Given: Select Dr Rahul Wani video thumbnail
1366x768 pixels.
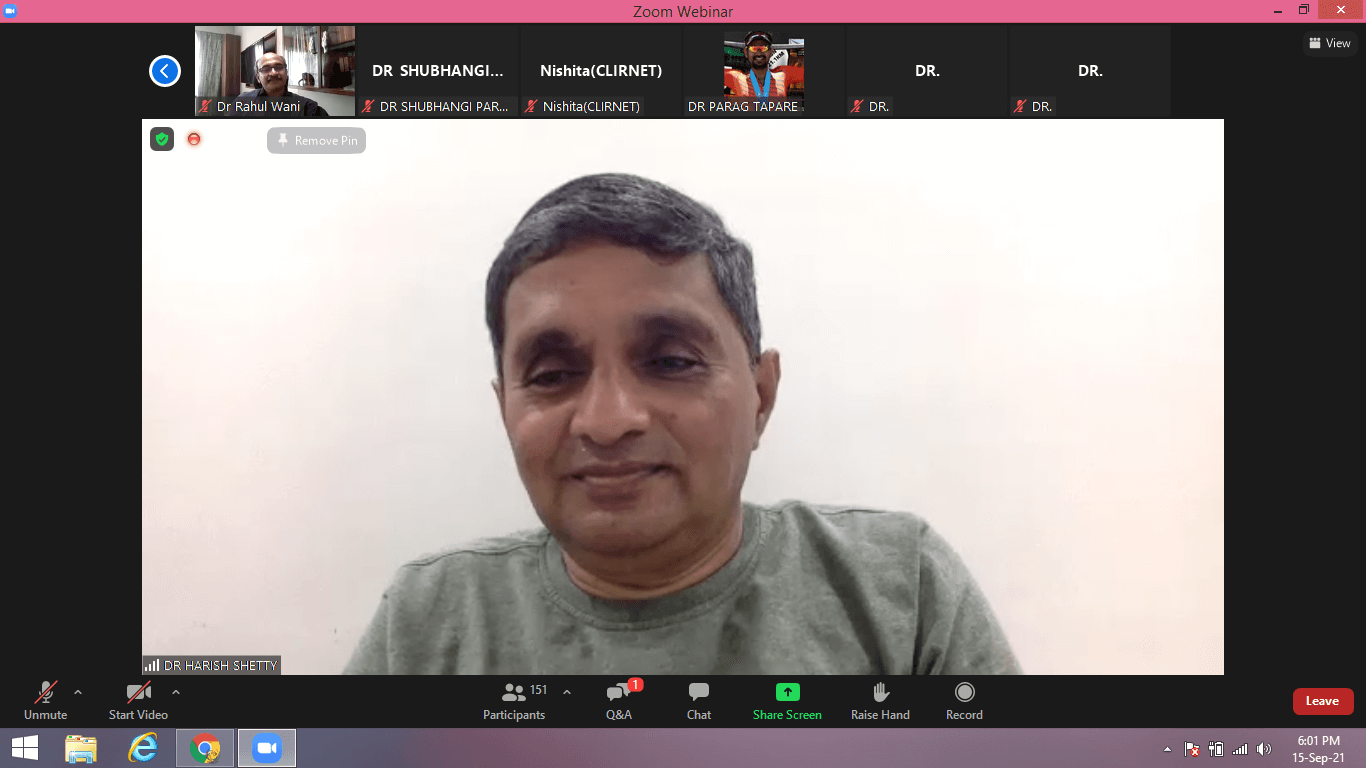Looking at the screenshot, I should coord(274,71).
